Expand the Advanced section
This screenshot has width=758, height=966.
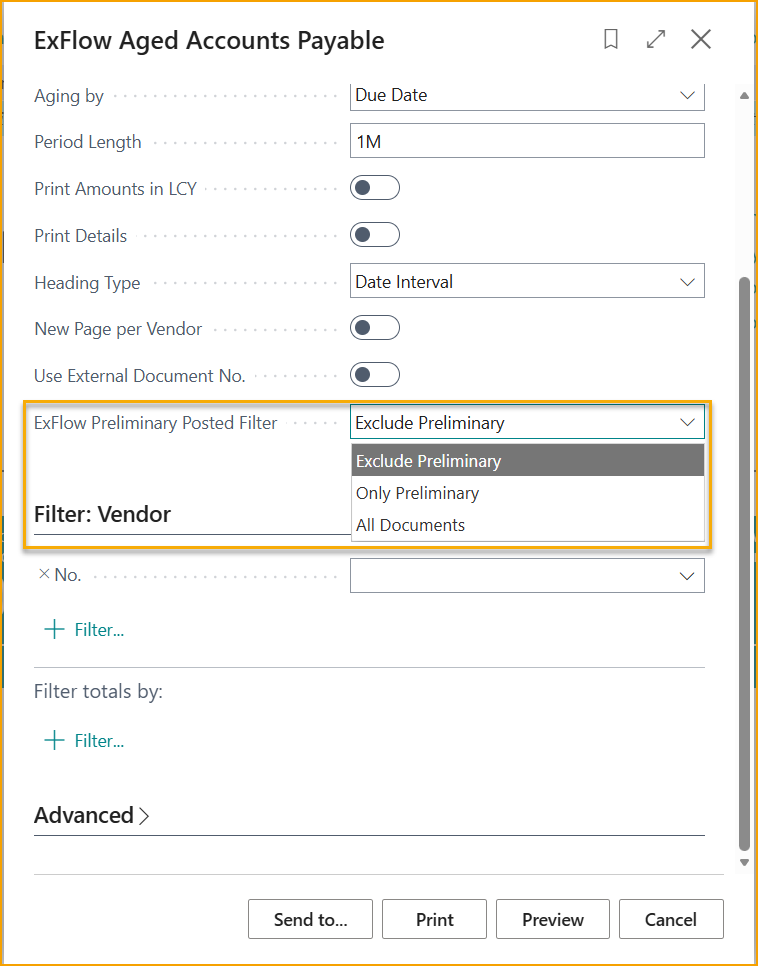click(x=91, y=815)
